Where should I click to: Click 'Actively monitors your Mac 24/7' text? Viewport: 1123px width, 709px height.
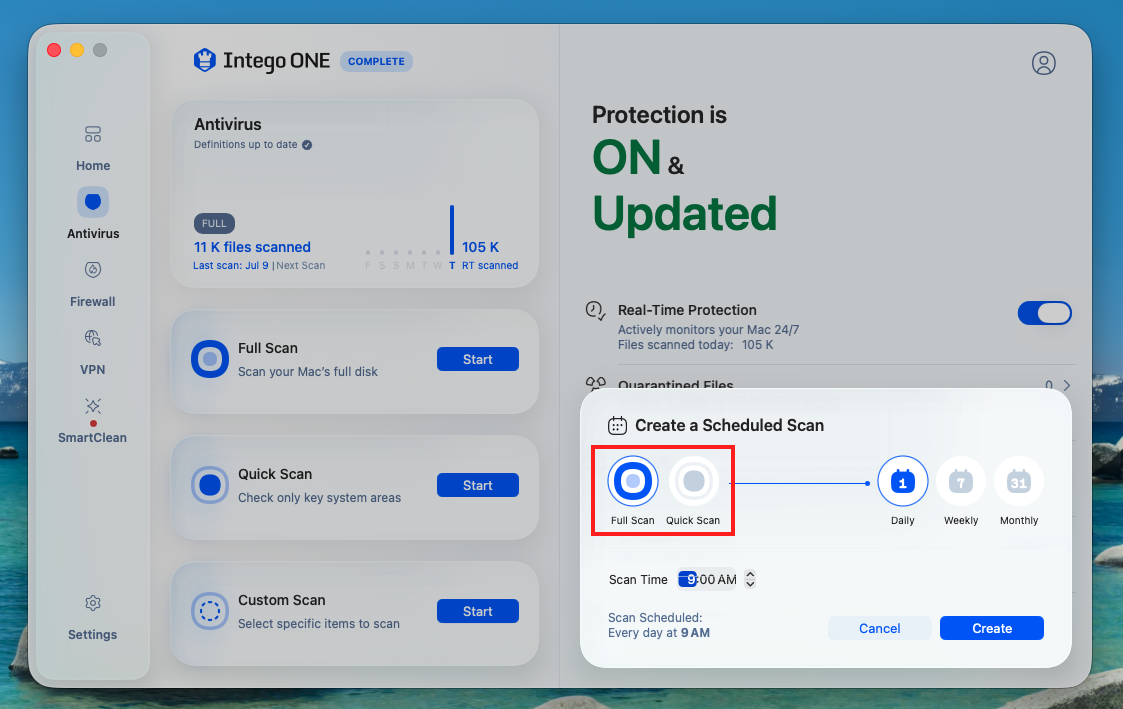point(708,329)
